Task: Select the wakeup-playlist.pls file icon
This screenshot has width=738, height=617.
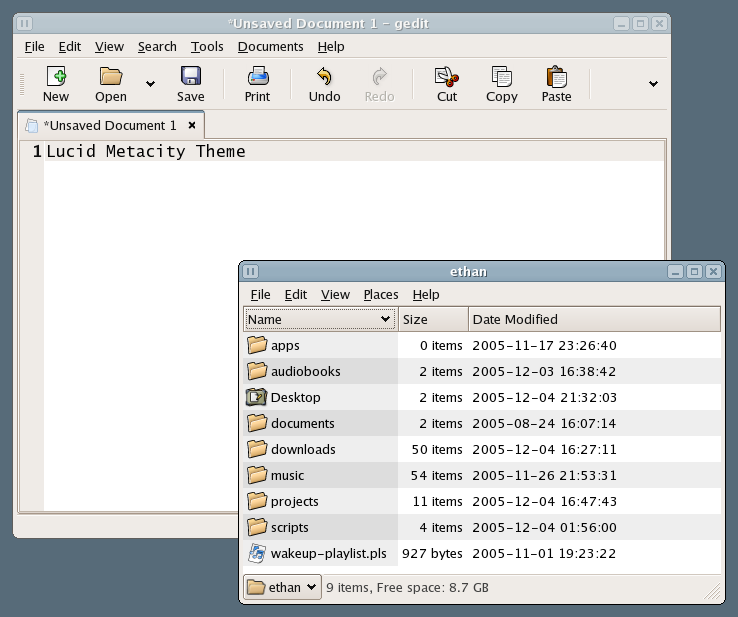Action: coord(257,553)
